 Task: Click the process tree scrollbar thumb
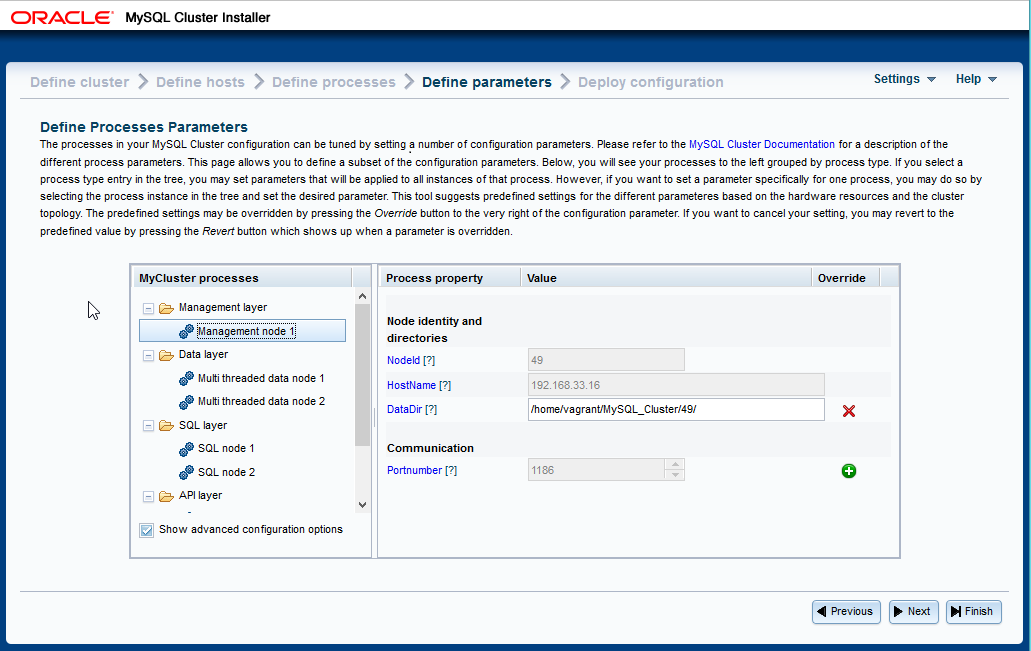coord(362,375)
